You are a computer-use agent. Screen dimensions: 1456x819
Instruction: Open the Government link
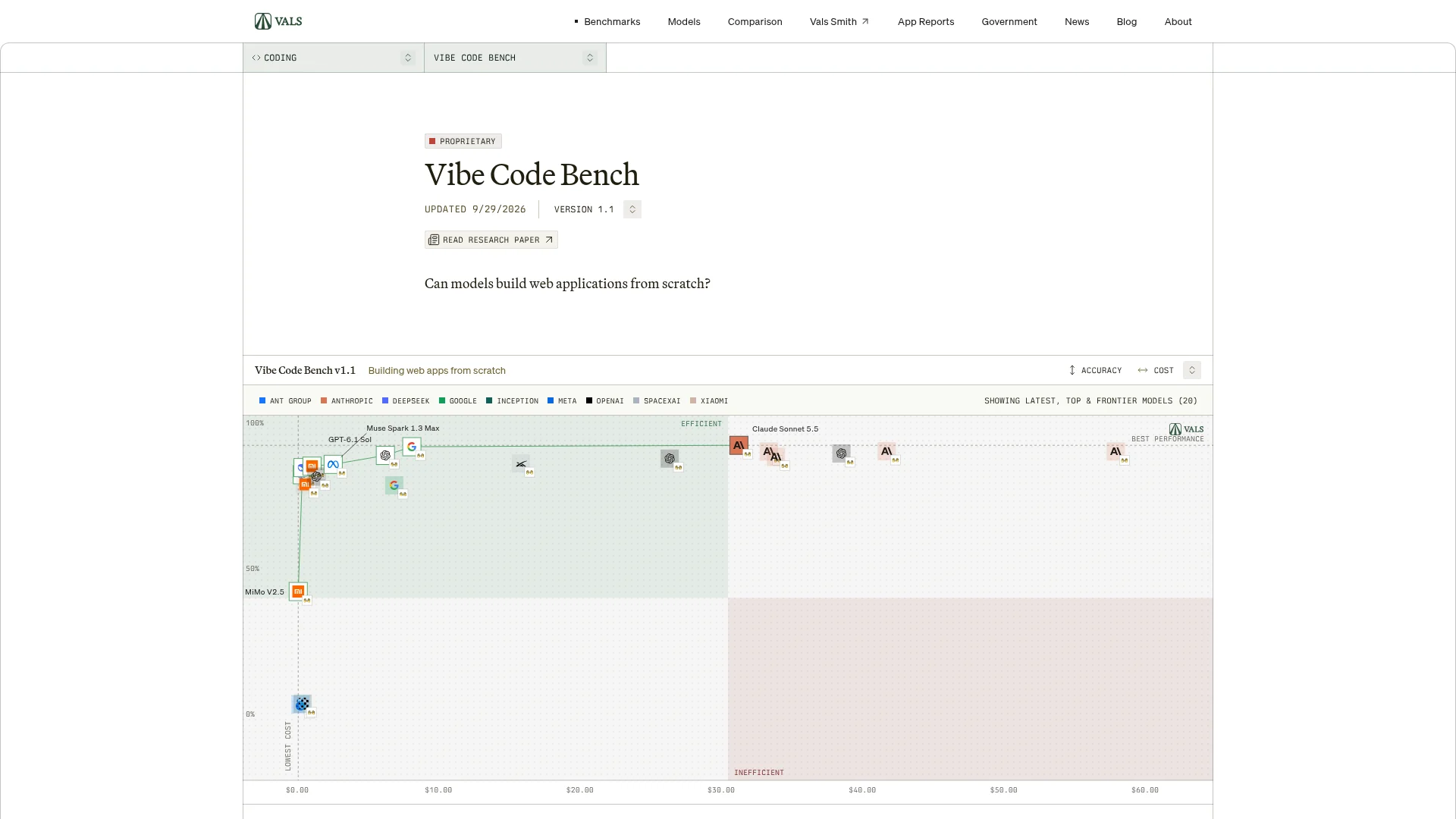(1009, 21)
